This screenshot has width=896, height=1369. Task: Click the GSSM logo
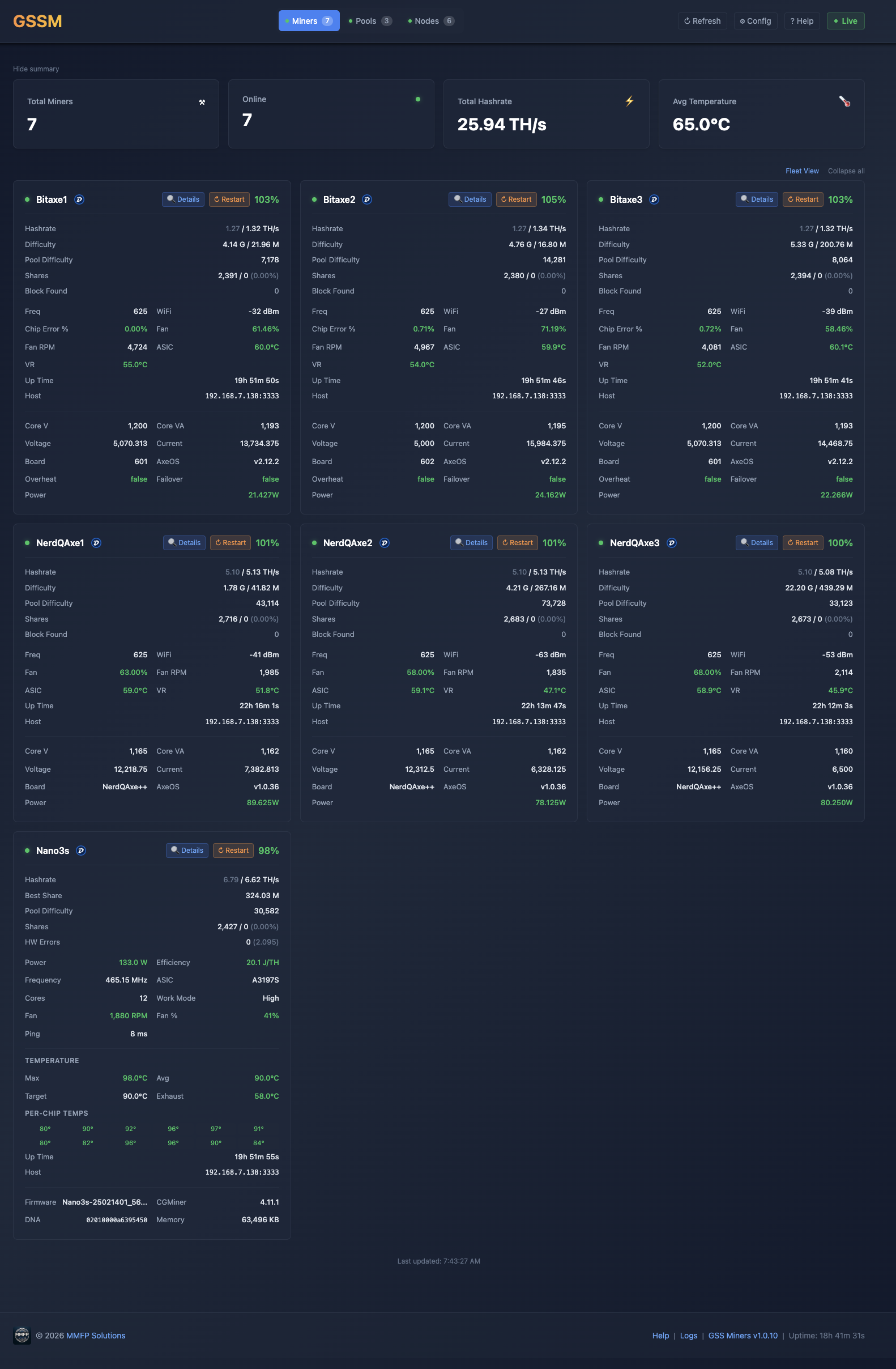[x=37, y=22]
